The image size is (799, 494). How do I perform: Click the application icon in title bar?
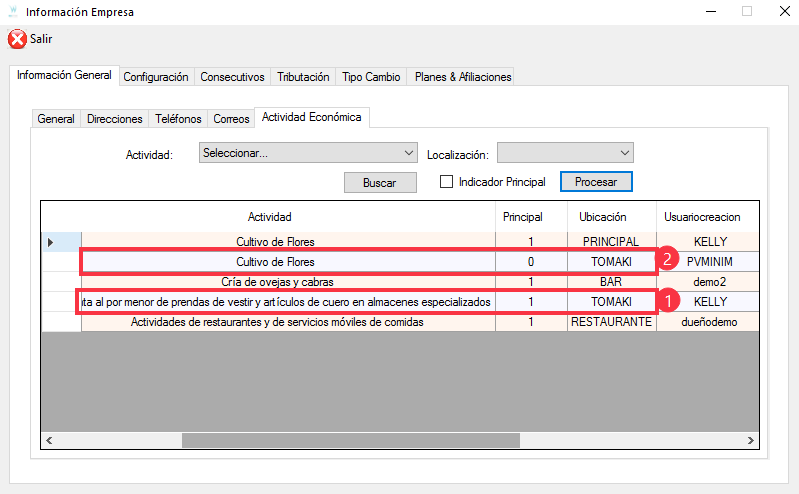pos(12,12)
